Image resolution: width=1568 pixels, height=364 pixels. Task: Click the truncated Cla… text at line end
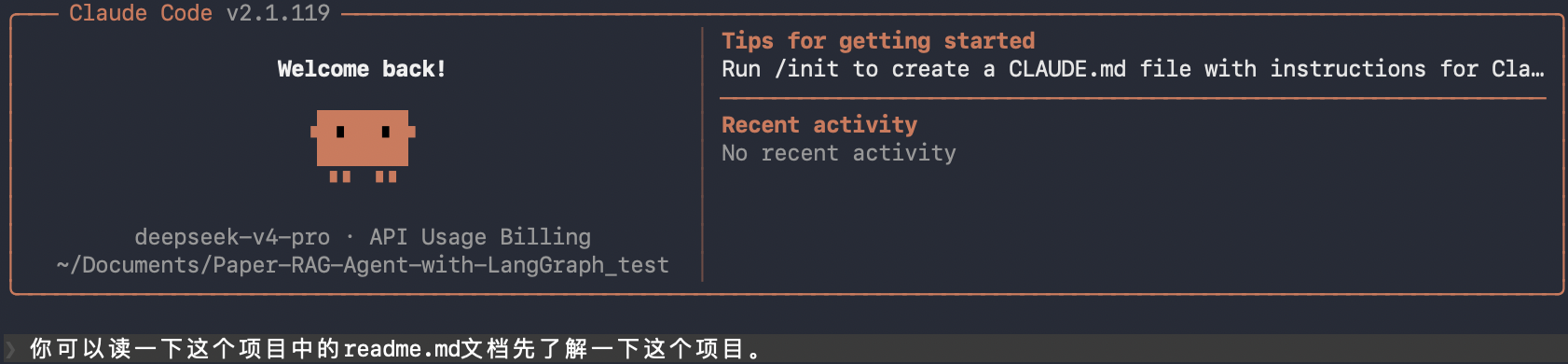point(1518,69)
